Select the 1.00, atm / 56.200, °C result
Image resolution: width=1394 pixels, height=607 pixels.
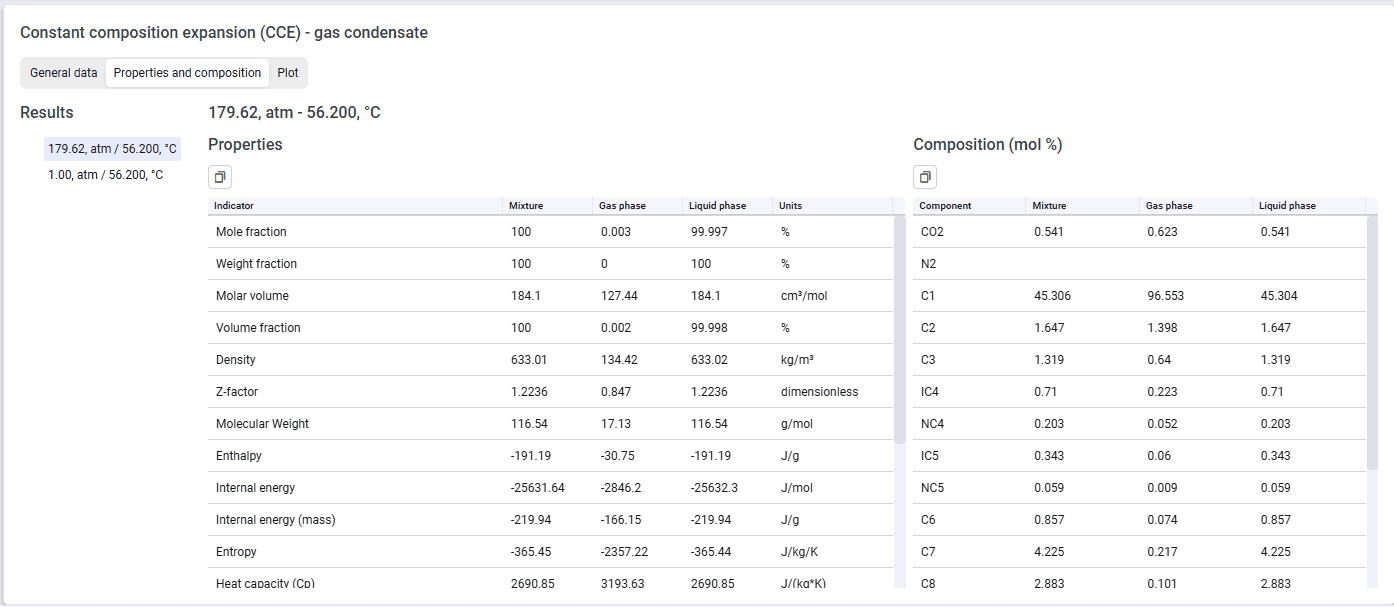[x=105, y=175]
